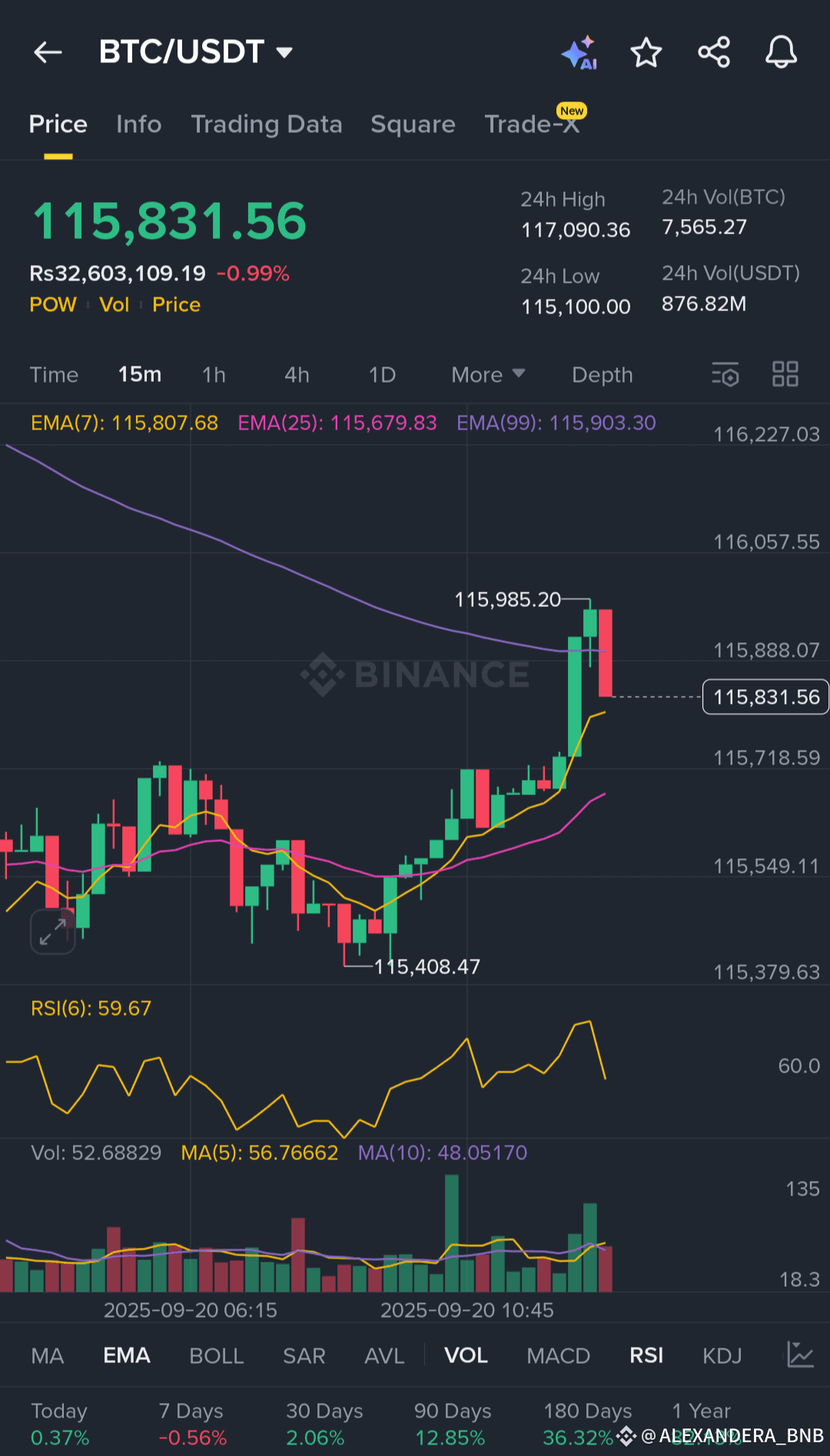
Task: Toggle the MA indicator
Action: (x=48, y=1356)
